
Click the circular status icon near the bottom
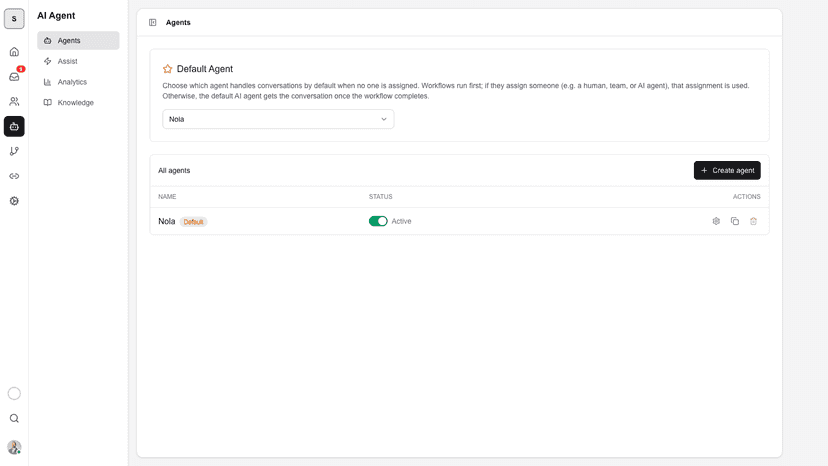pyautogui.click(x=14, y=394)
